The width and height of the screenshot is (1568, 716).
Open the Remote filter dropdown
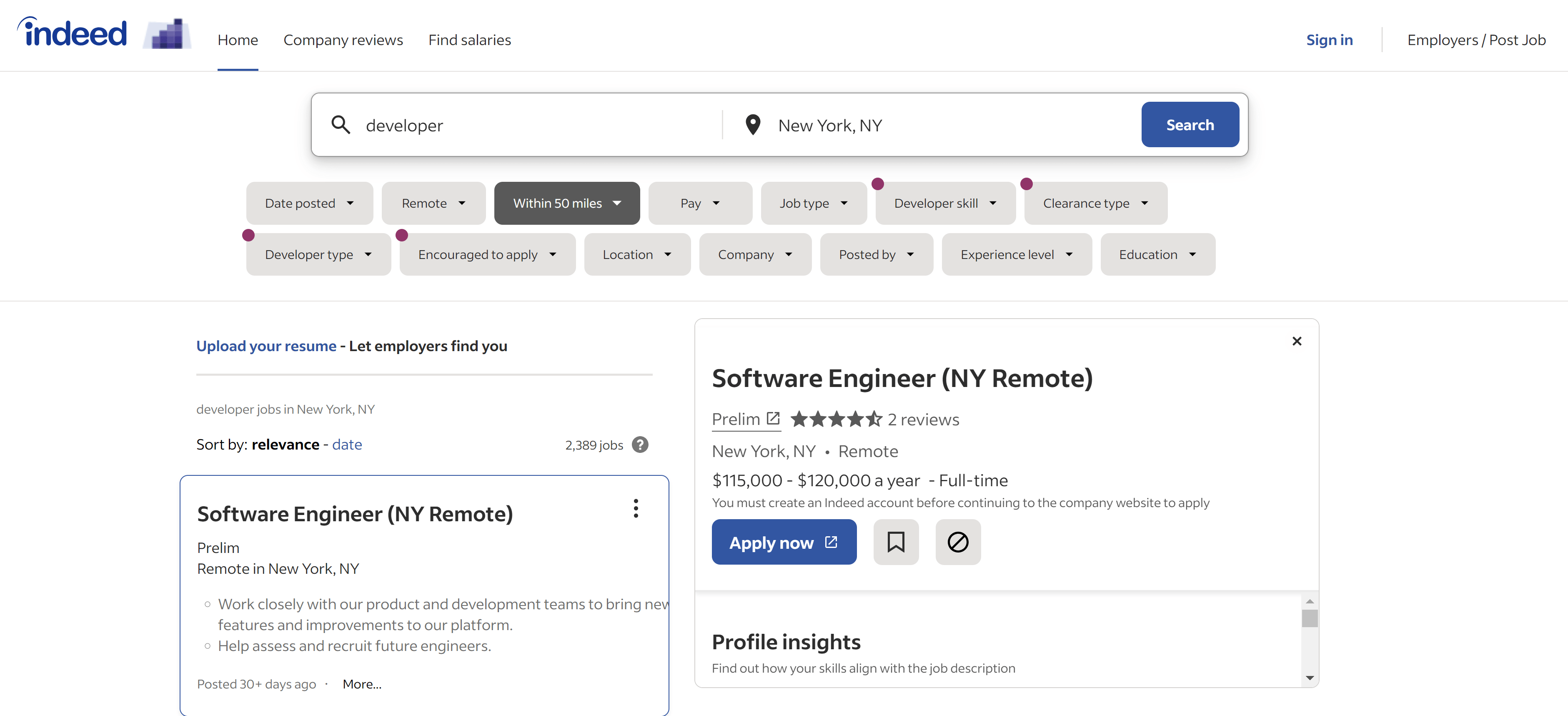[433, 203]
